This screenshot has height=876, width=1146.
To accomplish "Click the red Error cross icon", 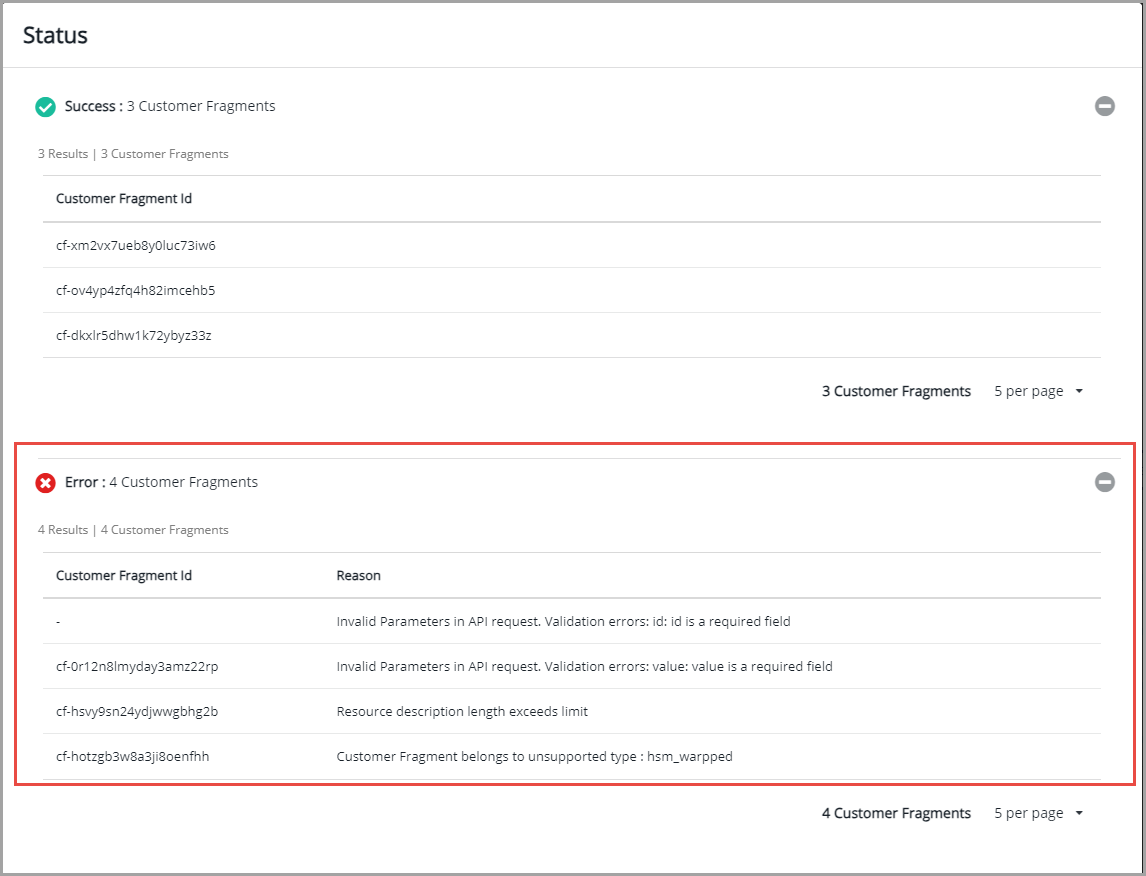I will (45, 483).
